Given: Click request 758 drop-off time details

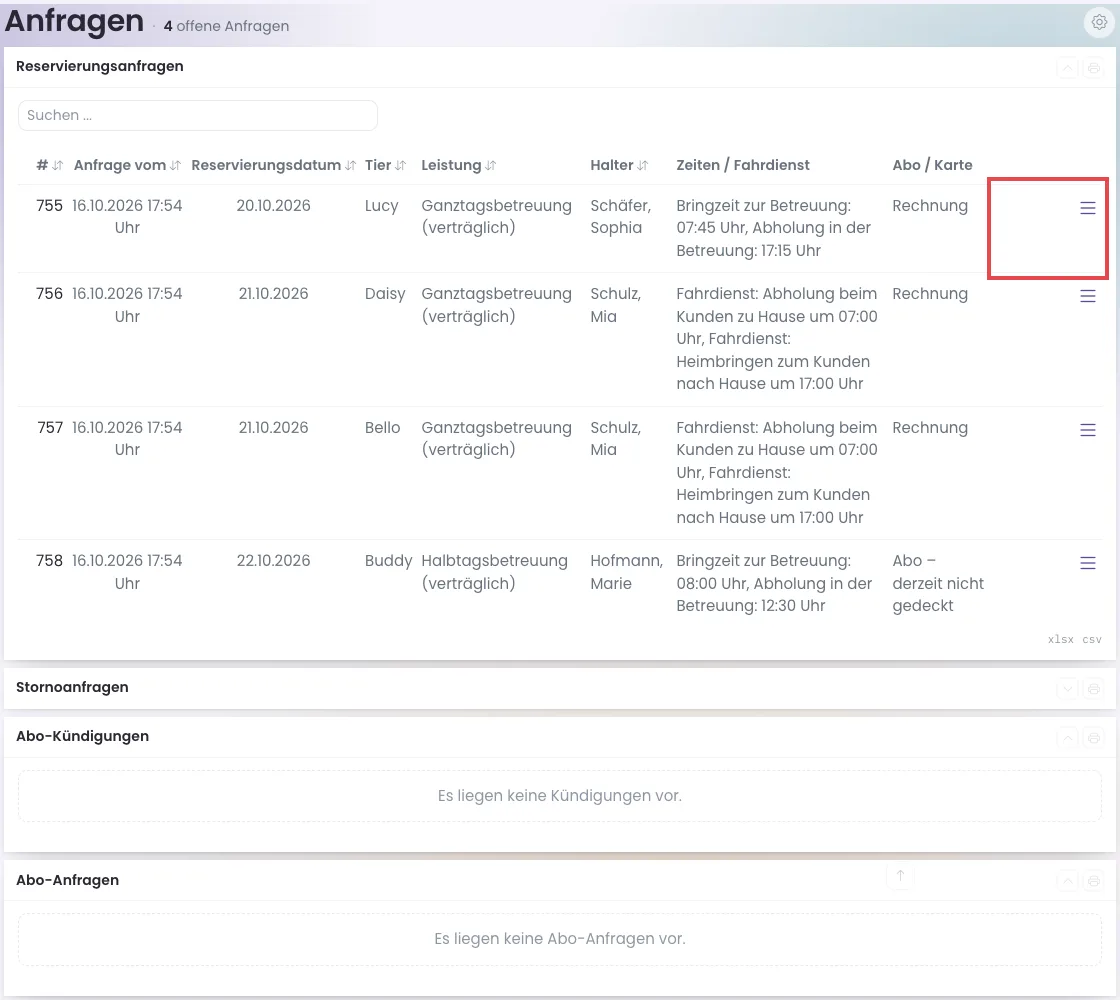Looking at the screenshot, I should pos(774,583).
